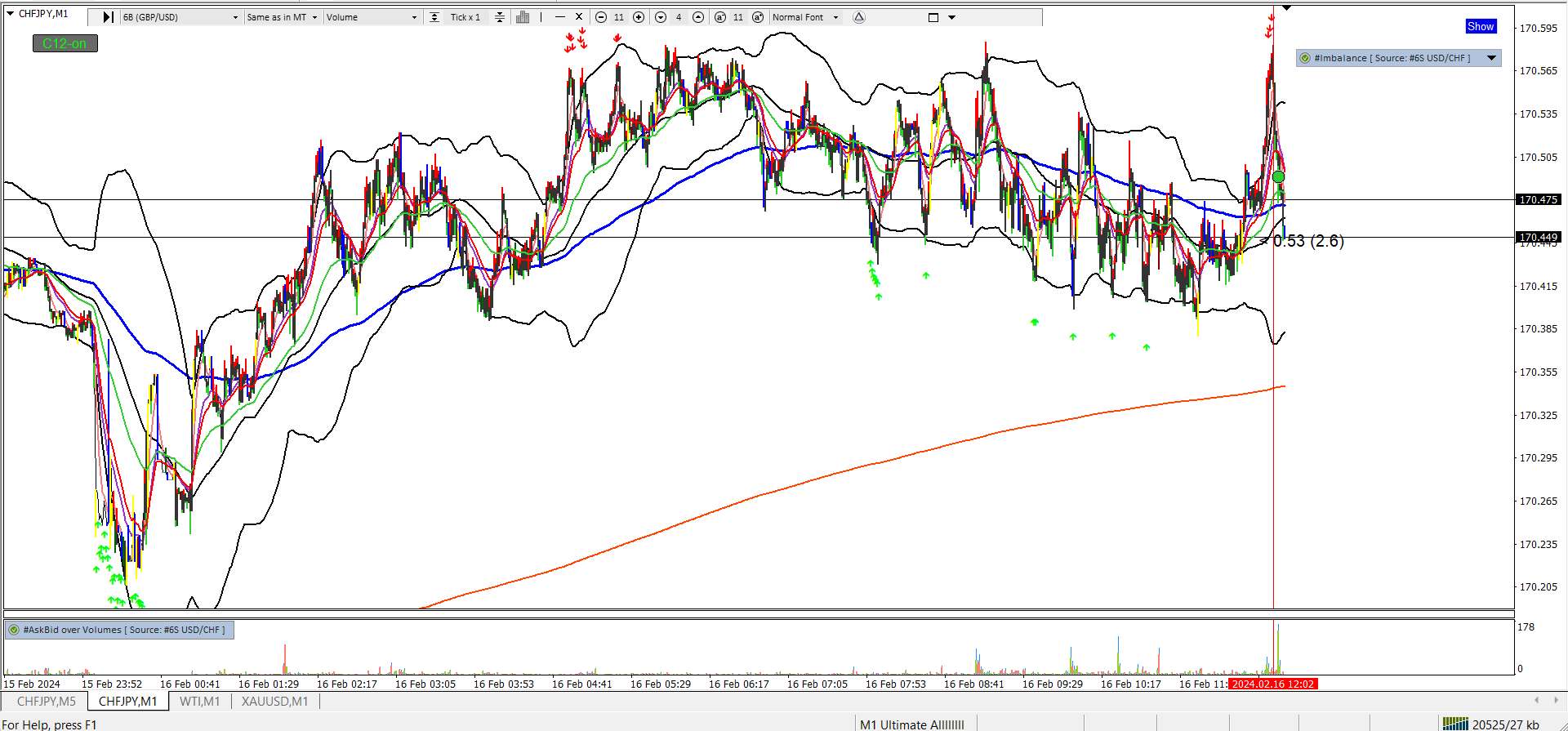Screen dimensions: 1568x731
Task: Switch to the XAUUSD,M1 chart tab
Action: (x=274, y=702)
